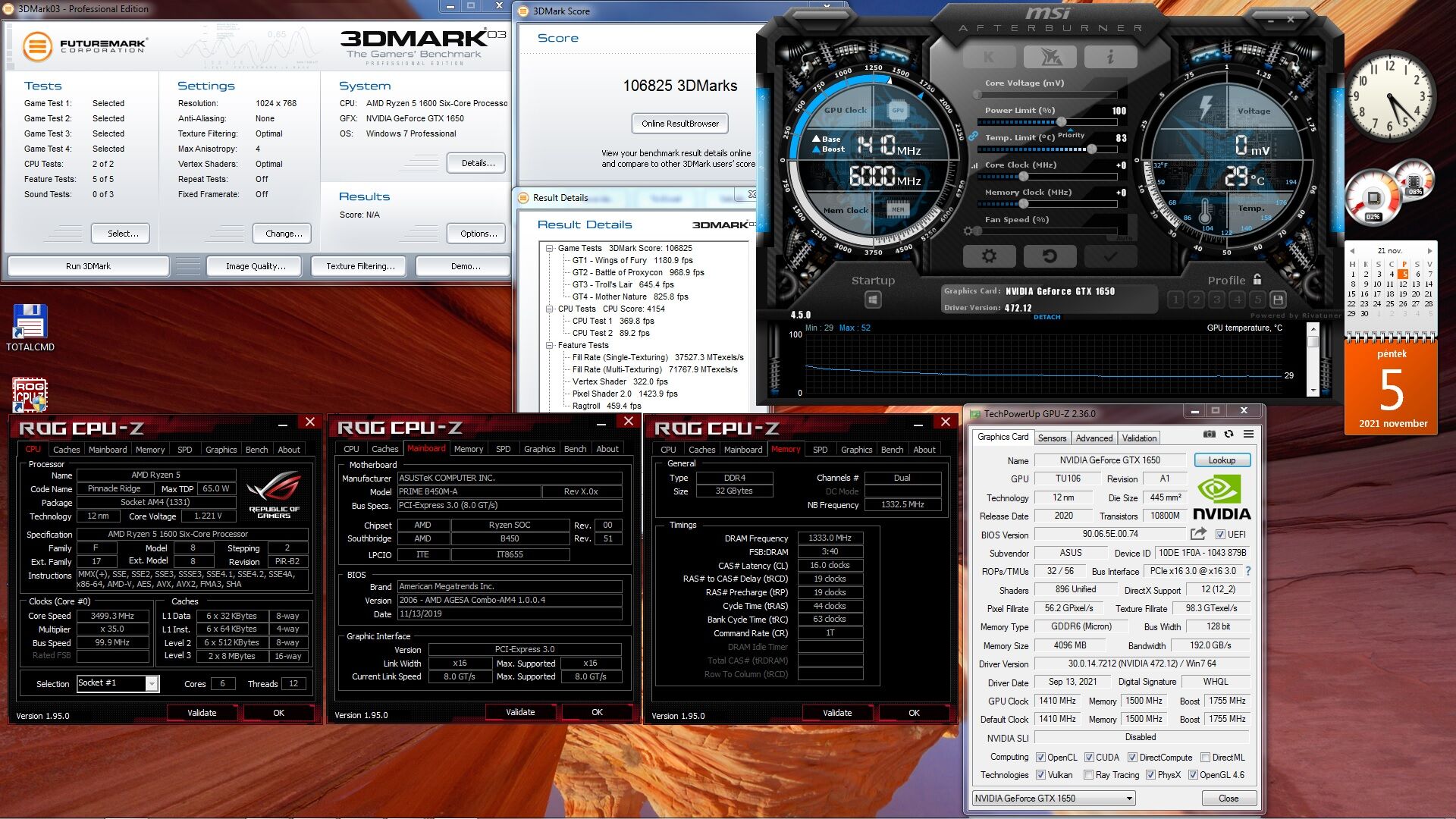Open SPD tab in CPU-Z Mainboard window

coord(503,450)
